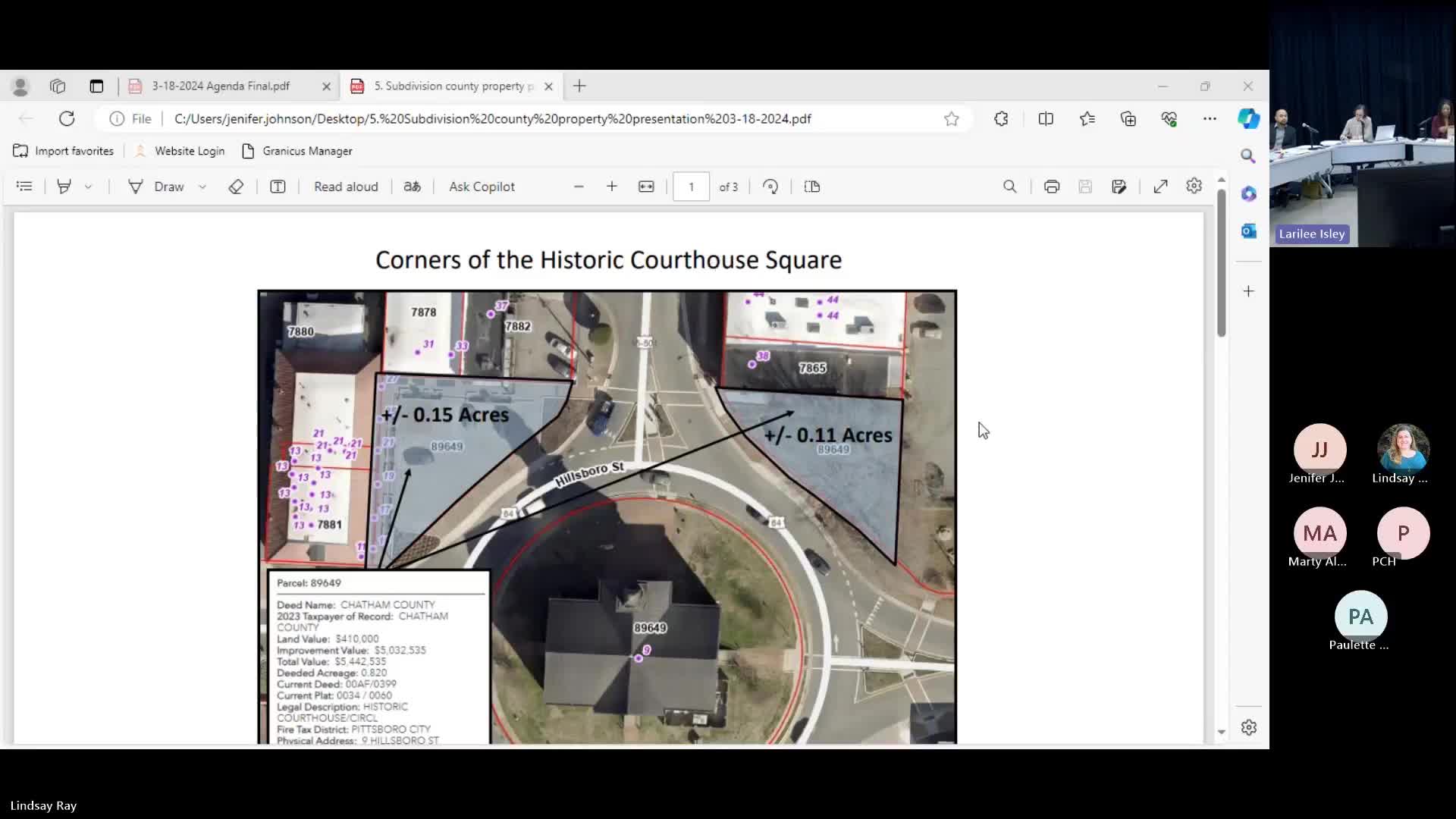
Task: Switch to 3-18-2024 Agenda Final.pdf tab
Action: pos(220,86)
